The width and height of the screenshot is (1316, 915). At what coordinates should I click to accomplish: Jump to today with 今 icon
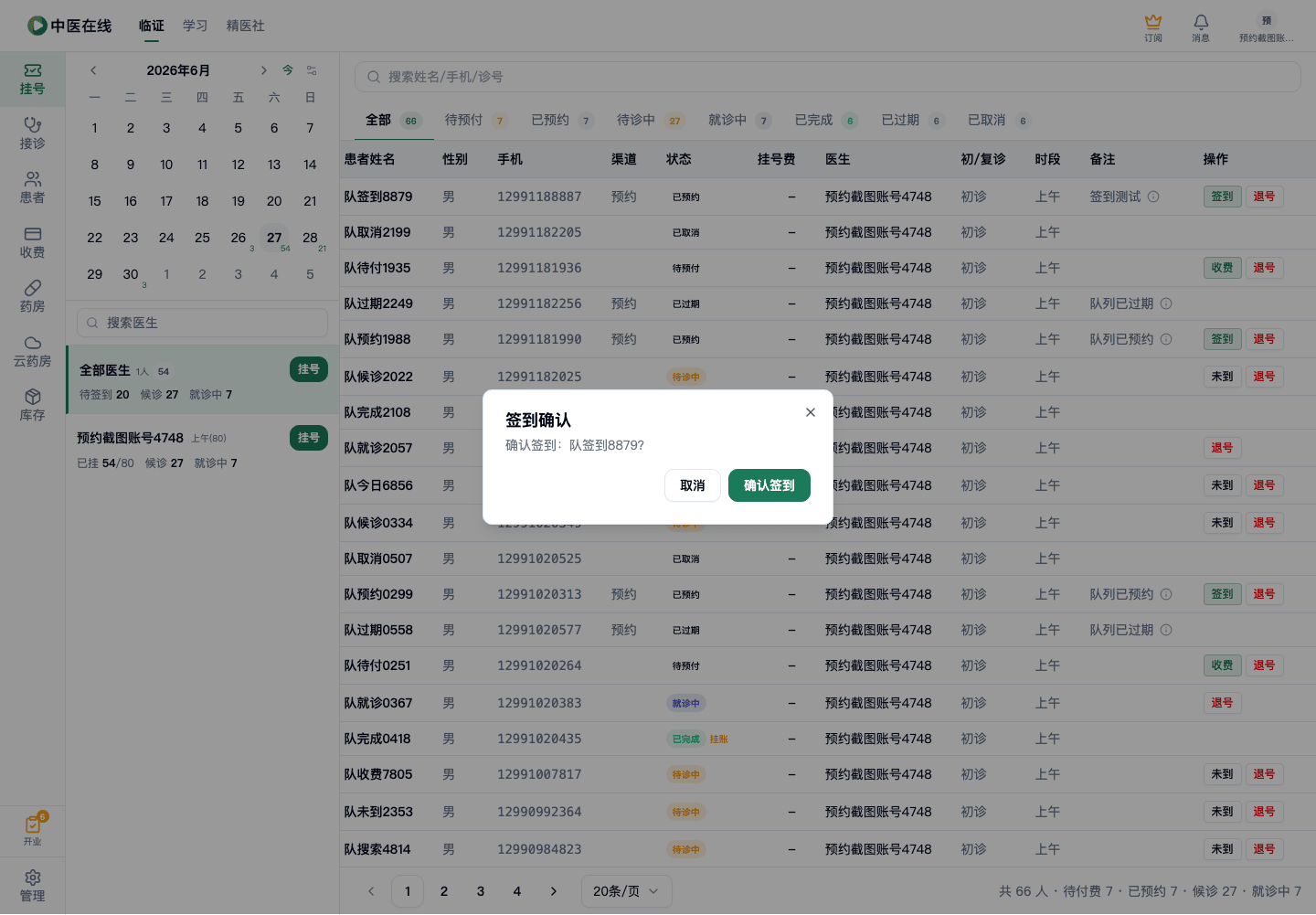288,70
